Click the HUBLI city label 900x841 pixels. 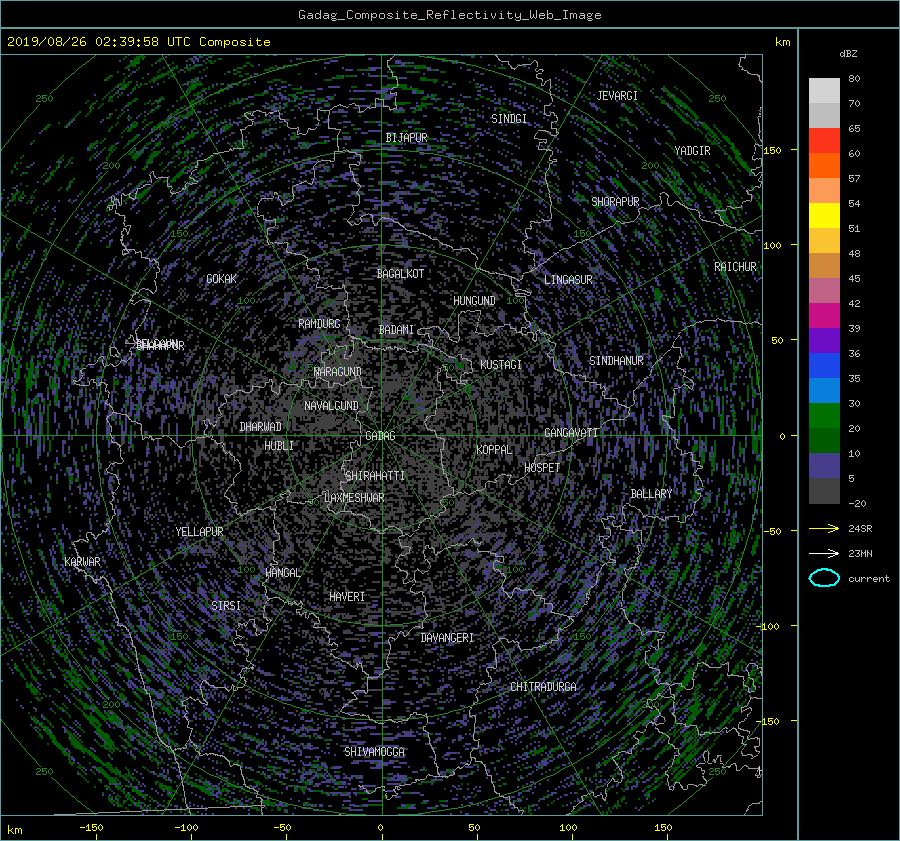(x=279, y=446)
